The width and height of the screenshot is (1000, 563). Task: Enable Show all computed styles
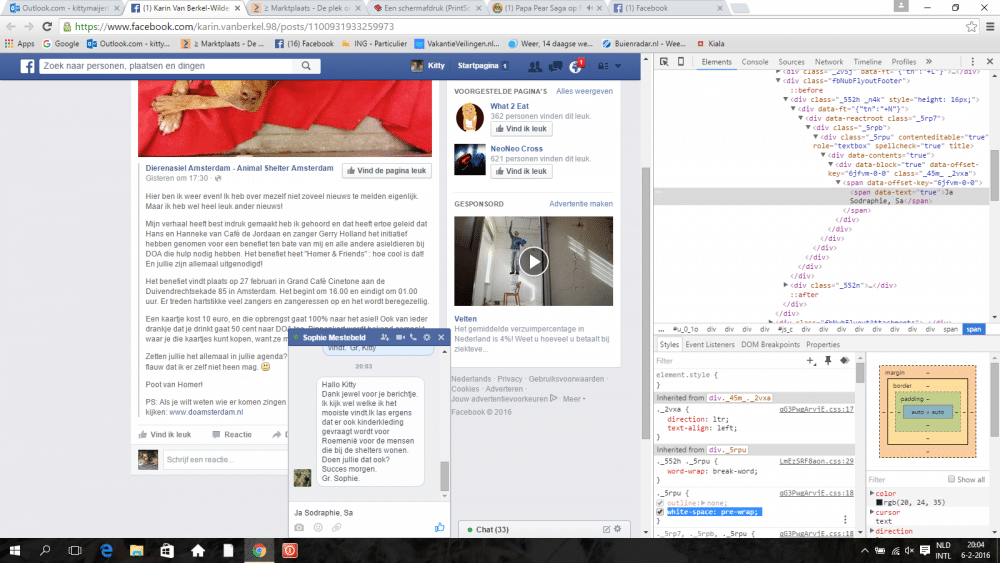[951, 479]
